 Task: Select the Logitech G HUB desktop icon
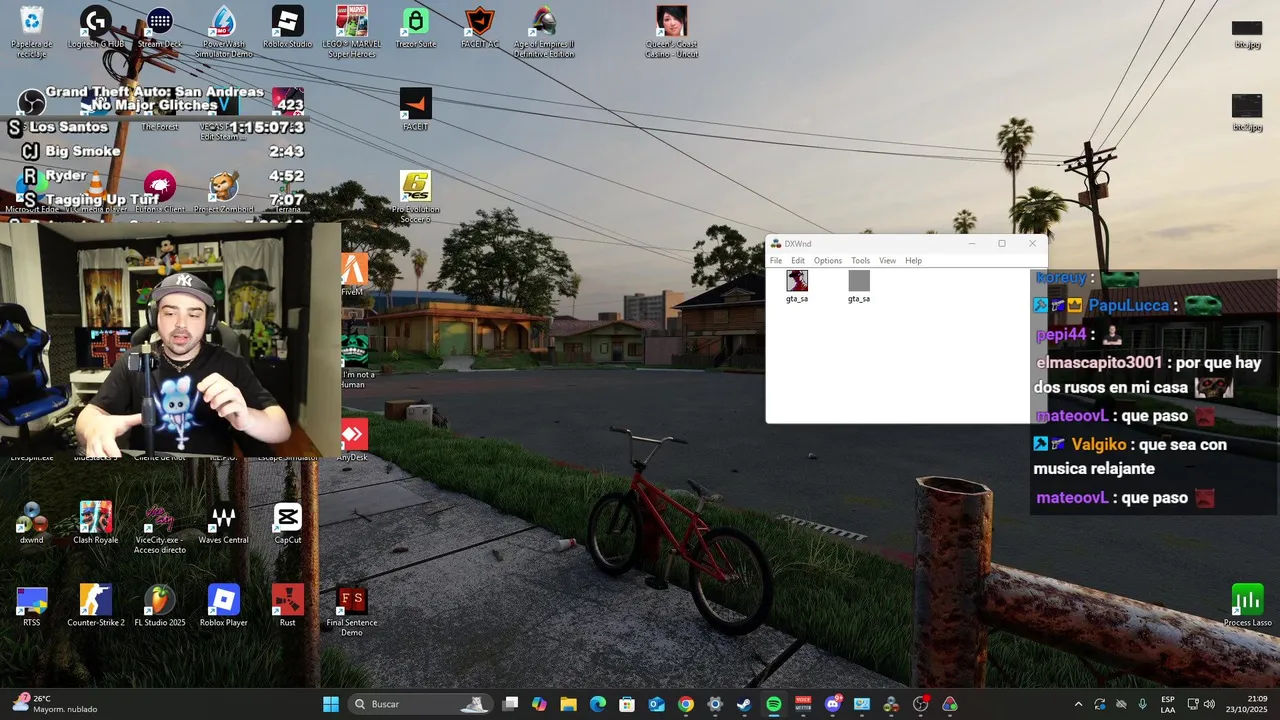[x=96, y=28]
